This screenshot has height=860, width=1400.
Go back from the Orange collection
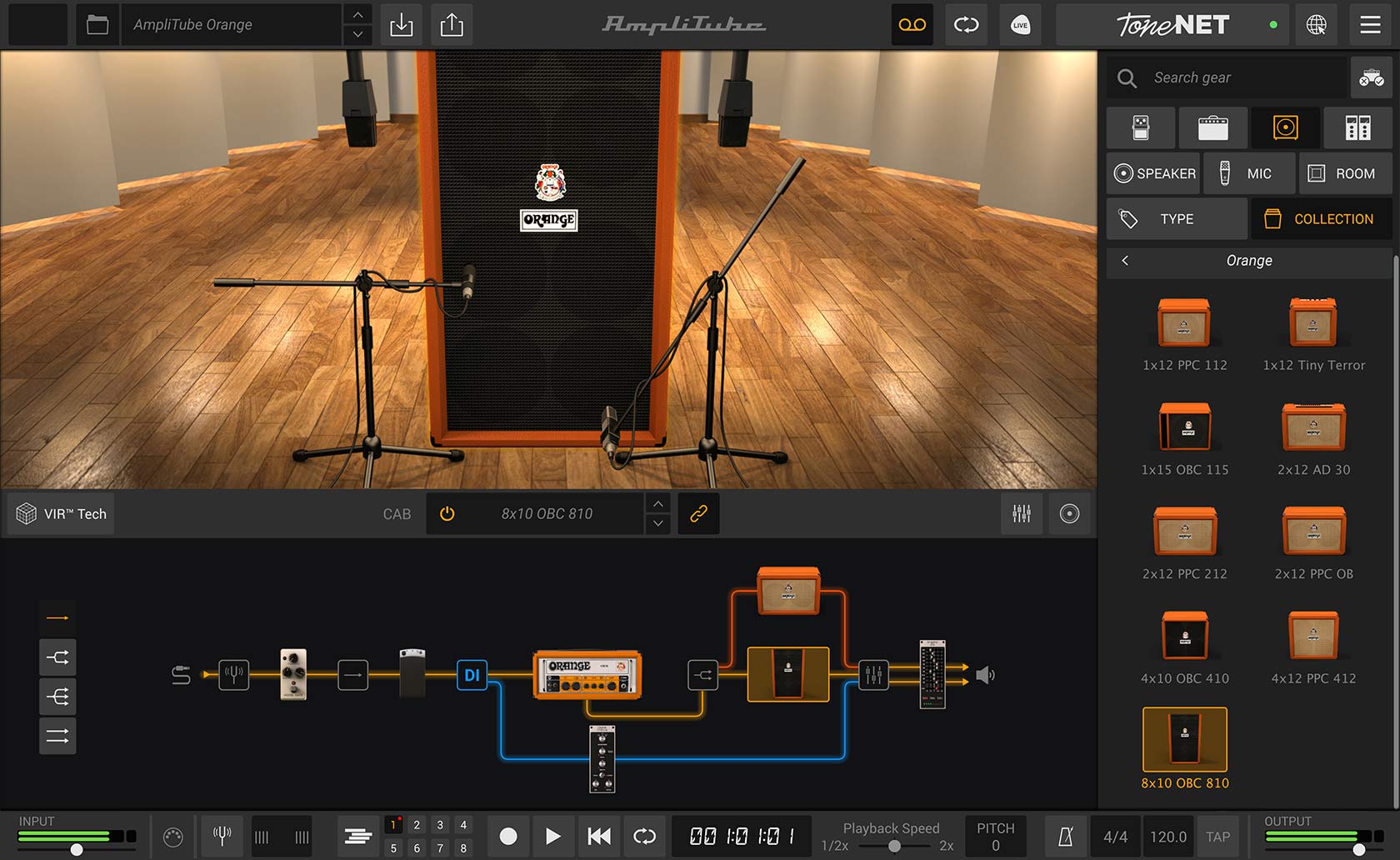click(1125, 261)
